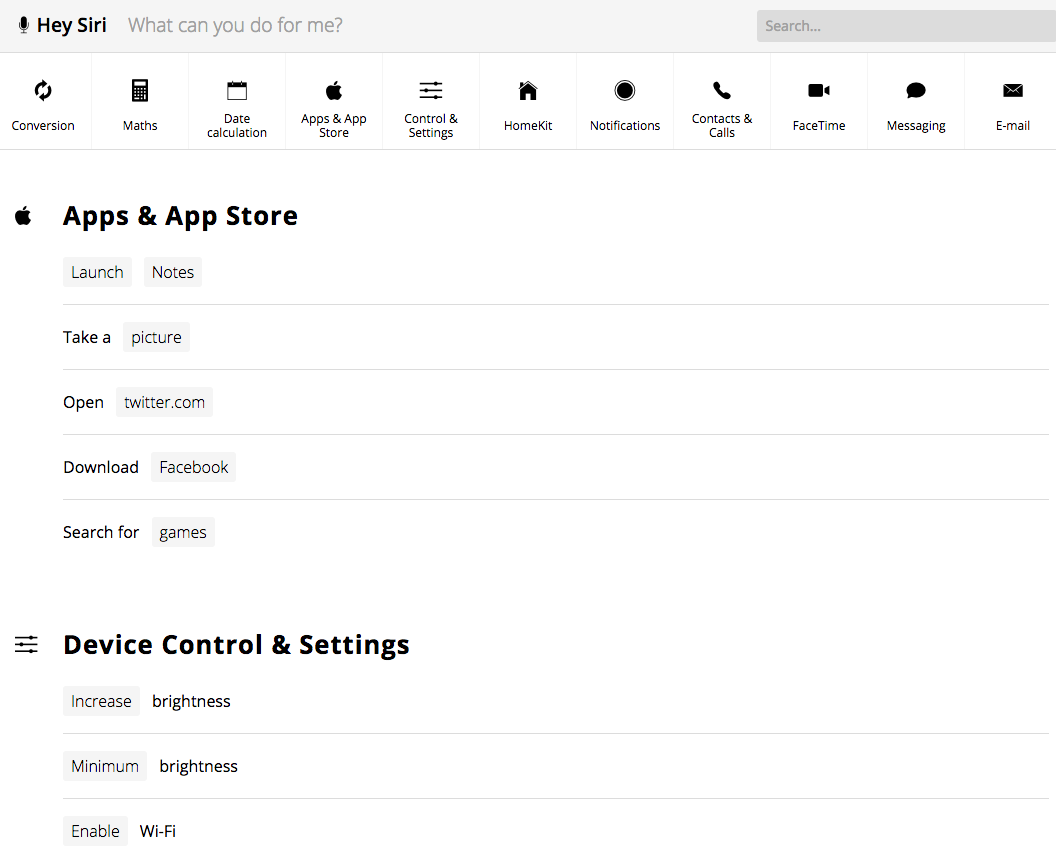
Task: Click the 'Search for' command text
Action: tap(101, 532)
